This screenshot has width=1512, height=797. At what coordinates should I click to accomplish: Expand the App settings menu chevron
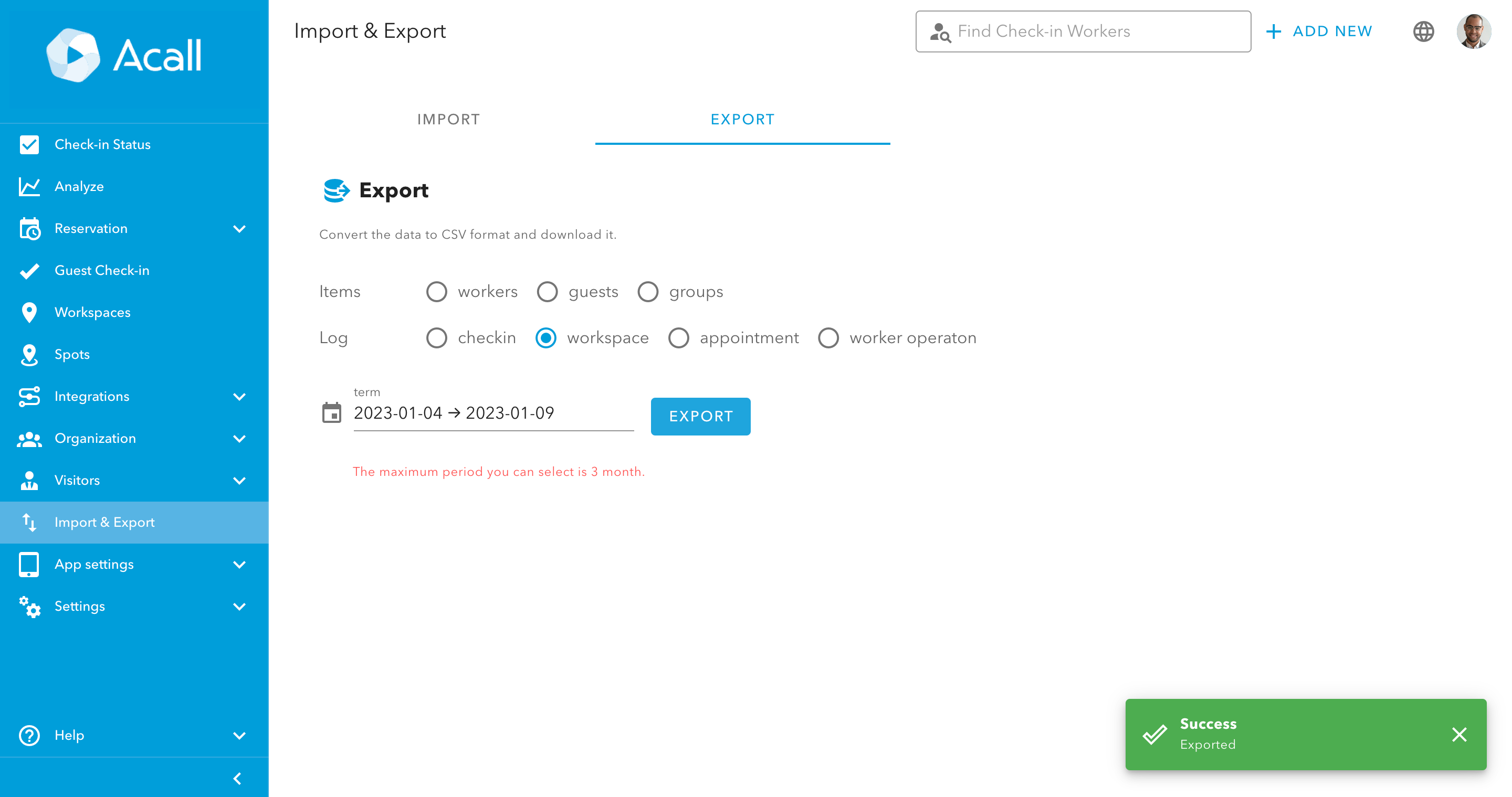pyautogui.click(x=239, y=565)
